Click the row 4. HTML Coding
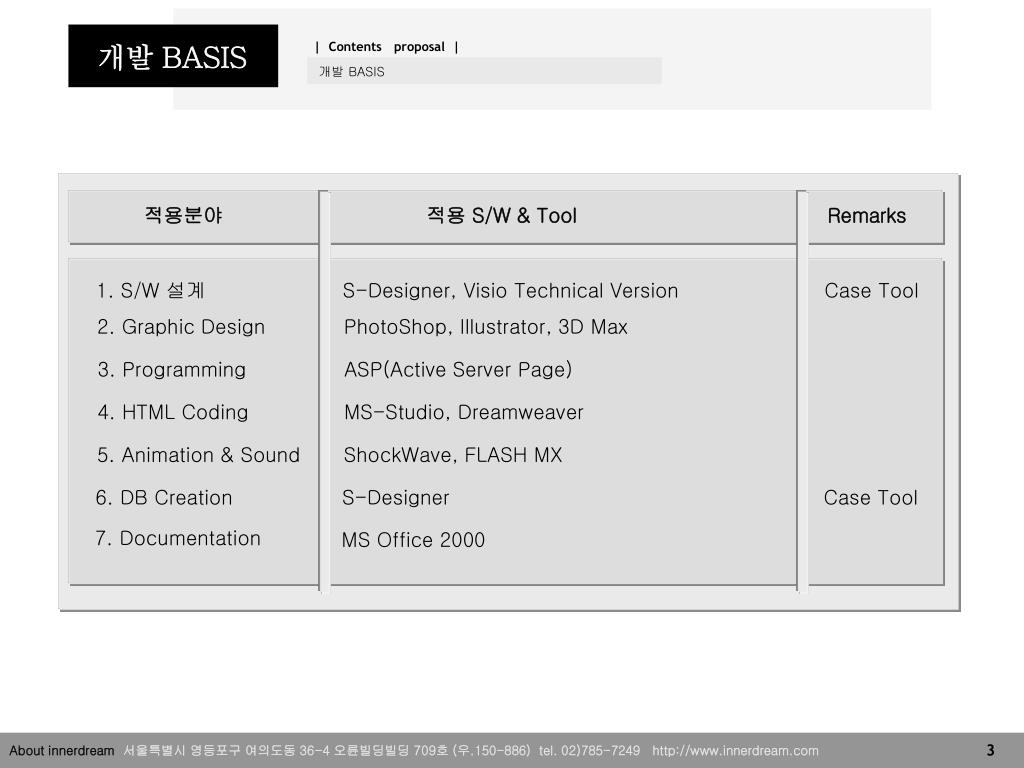 click(173, 412)
